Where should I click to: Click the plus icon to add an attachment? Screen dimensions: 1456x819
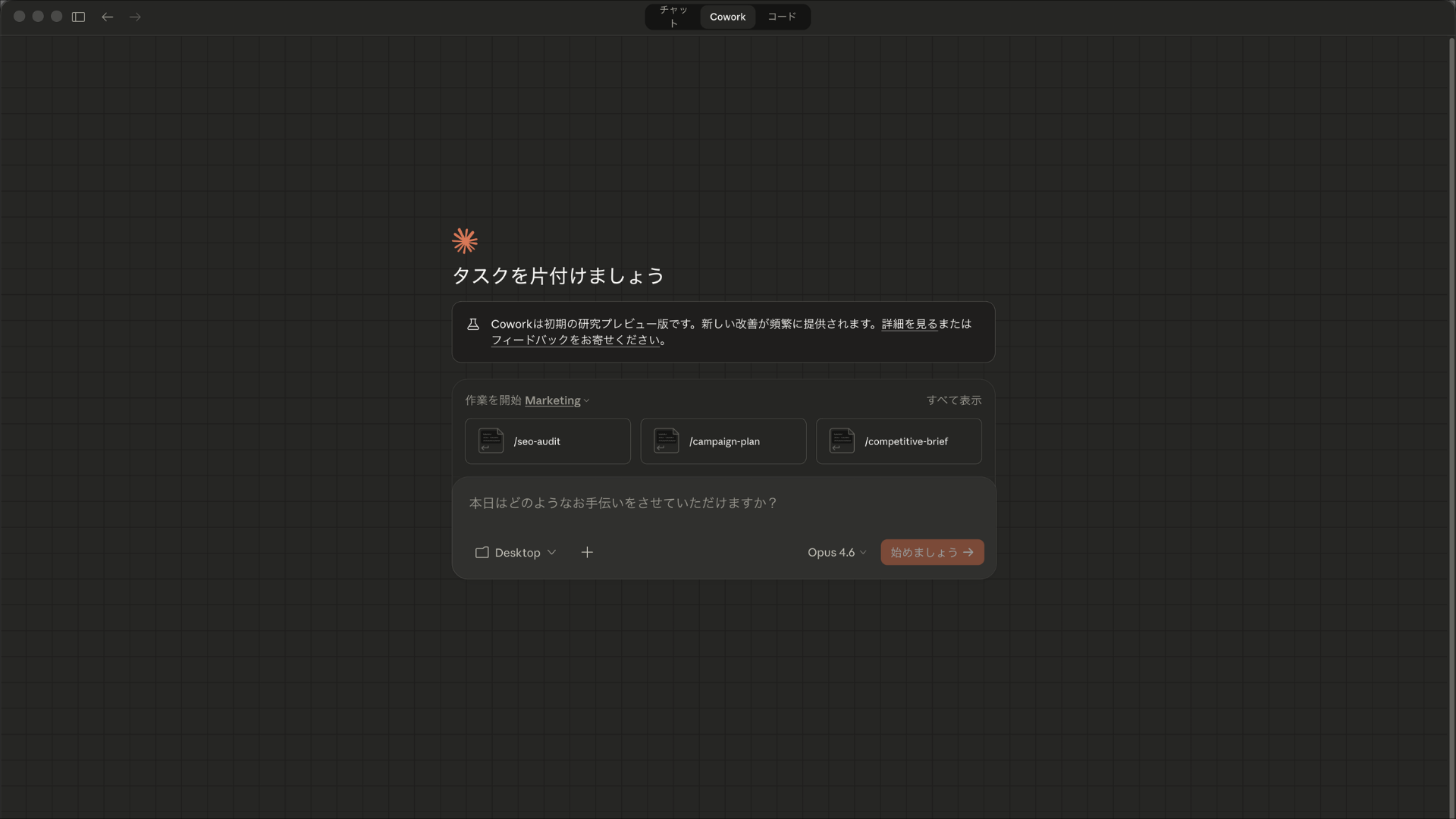click(x=587, y=552)
